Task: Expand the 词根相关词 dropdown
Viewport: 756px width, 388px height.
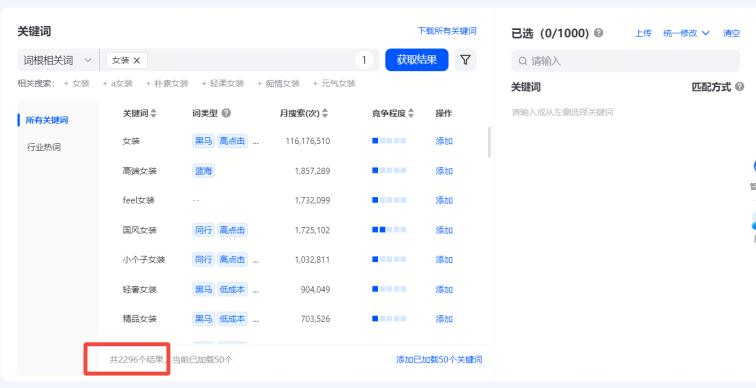Action: (x=58, y=60)
